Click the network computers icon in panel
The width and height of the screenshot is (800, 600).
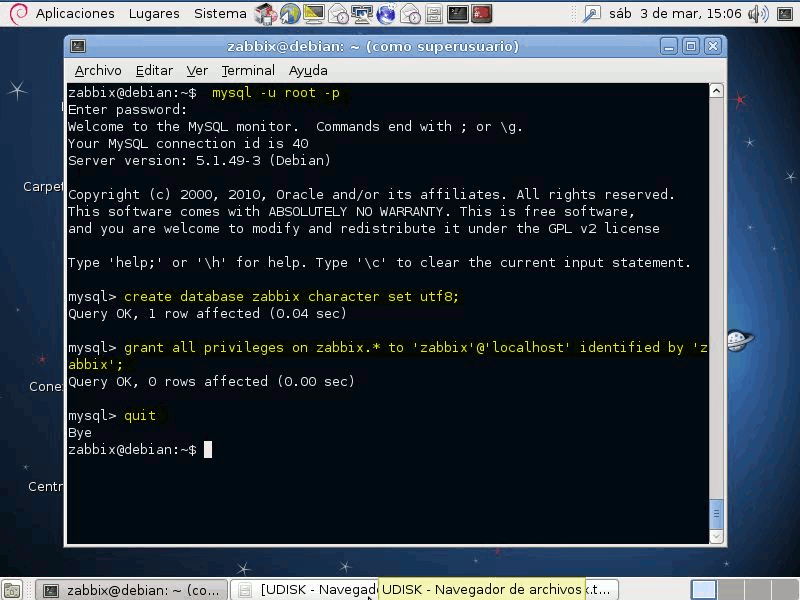pos(361,14)
